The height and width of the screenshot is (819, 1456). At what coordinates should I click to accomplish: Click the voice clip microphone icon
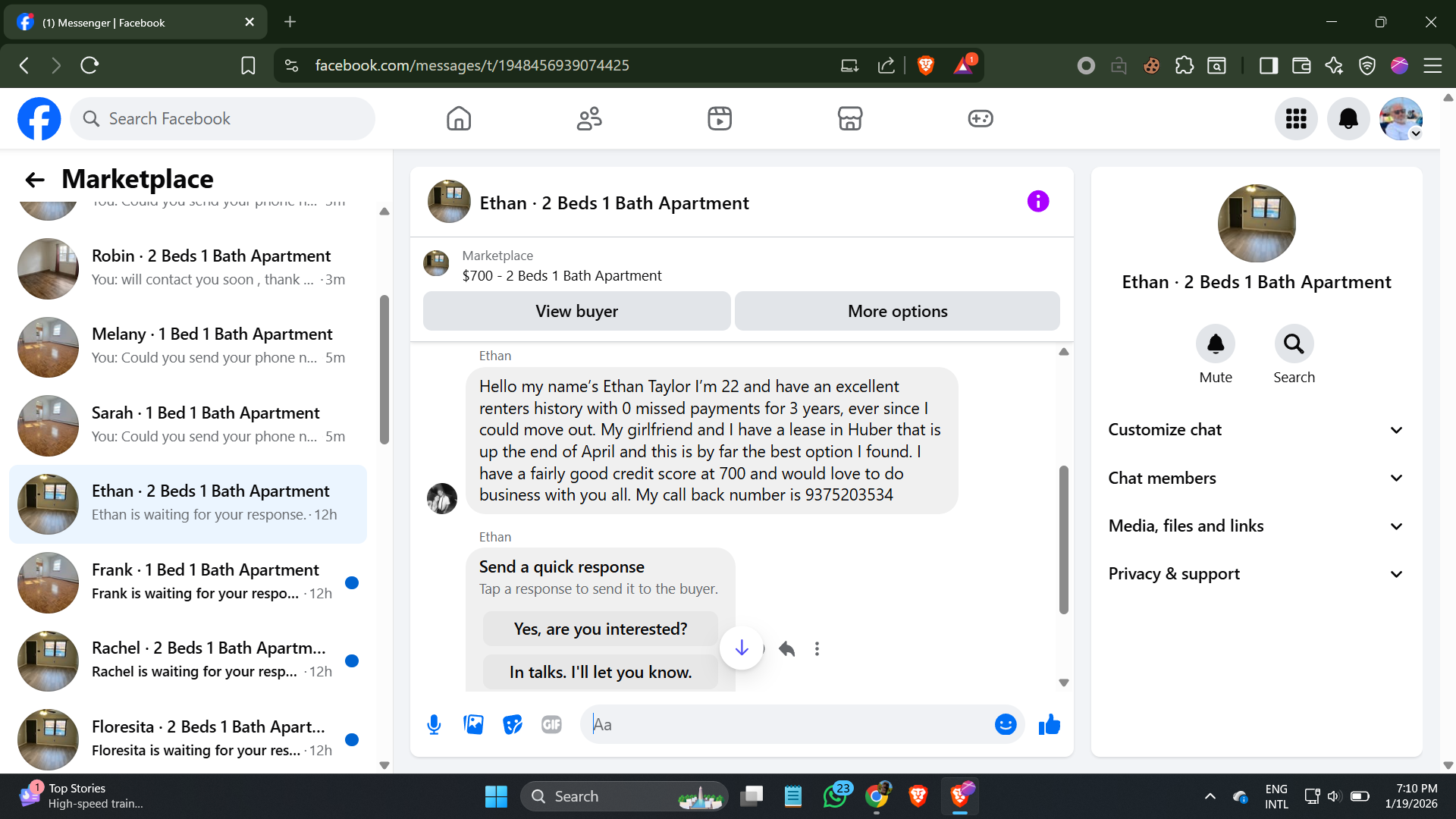[x=434, y=725]
